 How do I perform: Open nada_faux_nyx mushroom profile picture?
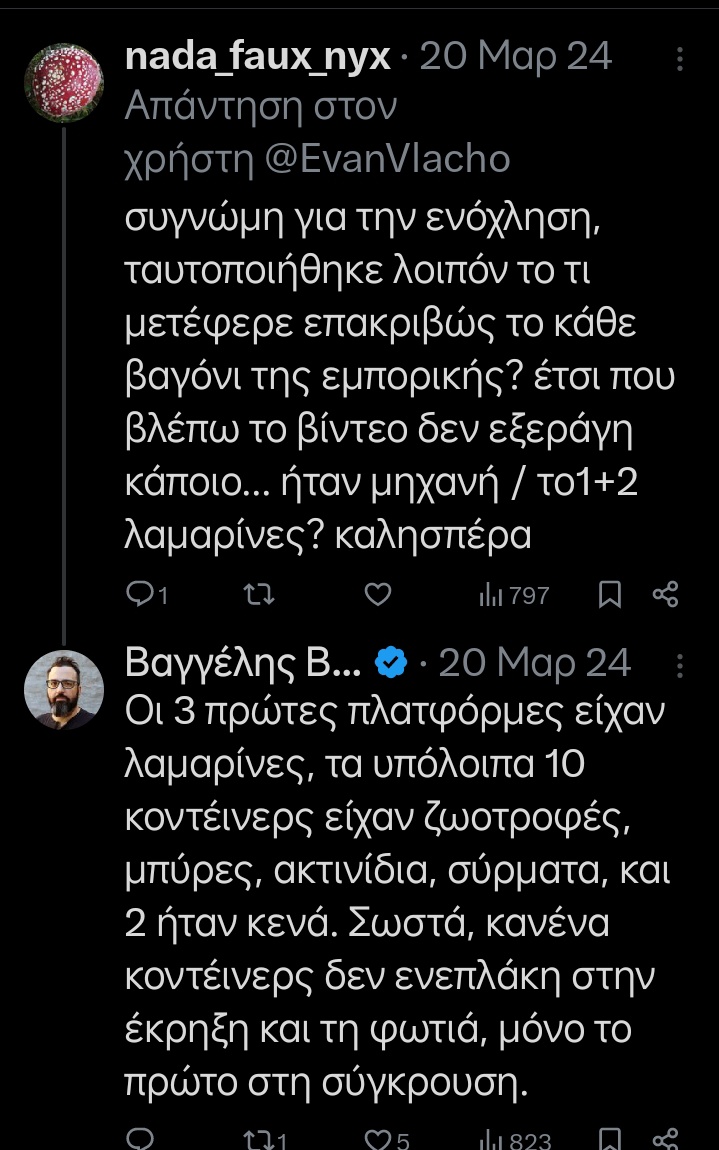64,82
